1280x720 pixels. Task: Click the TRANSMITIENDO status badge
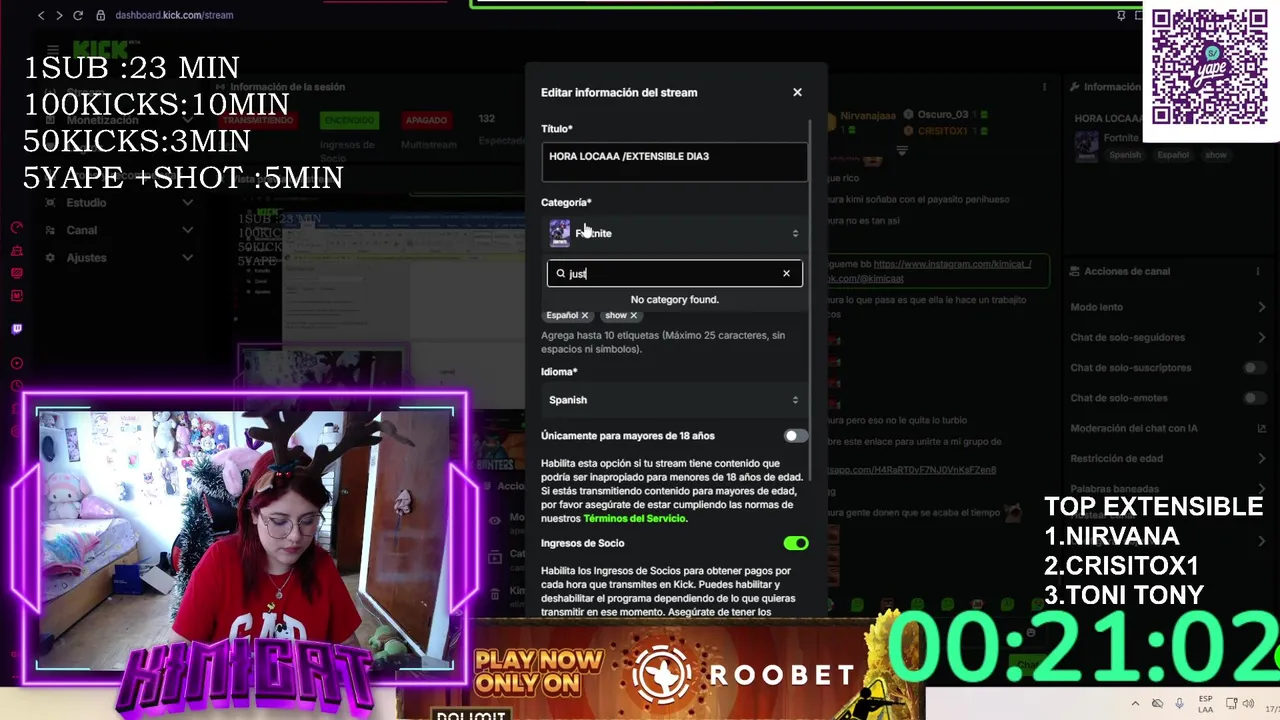(258, 120)
